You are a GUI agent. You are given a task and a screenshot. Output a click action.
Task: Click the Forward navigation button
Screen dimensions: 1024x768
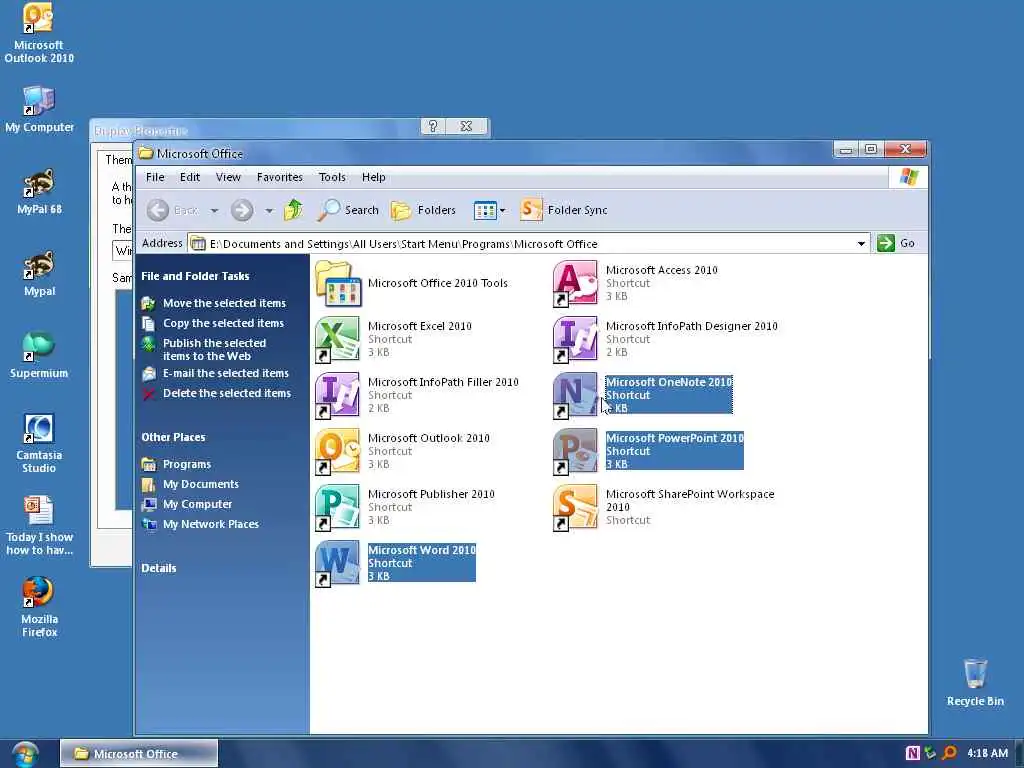(242, 210)
